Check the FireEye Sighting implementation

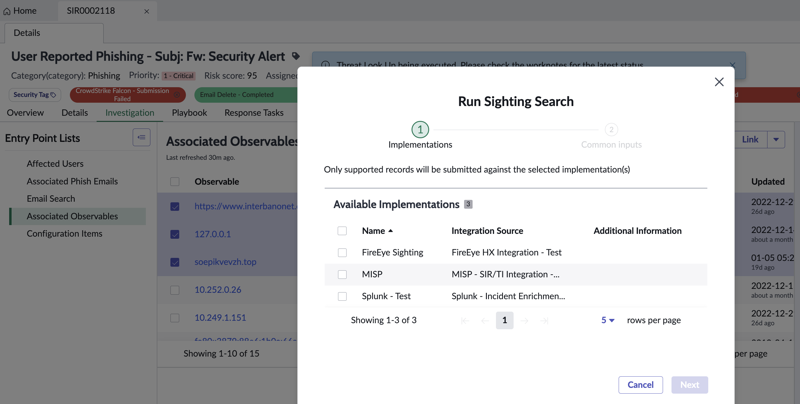pyautogui.click(x=342, y=252)
